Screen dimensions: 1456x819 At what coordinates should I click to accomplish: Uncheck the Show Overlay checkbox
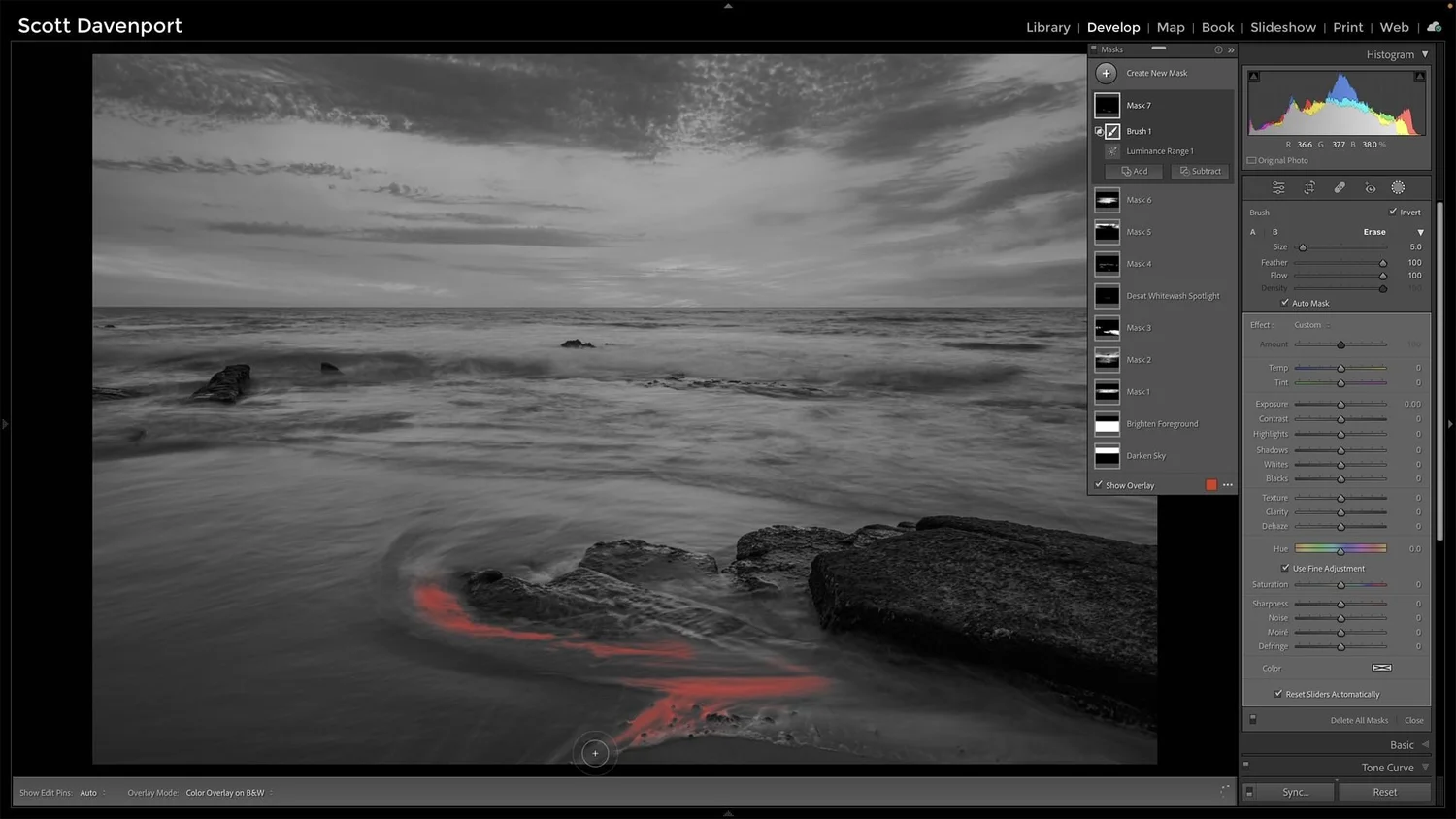pos(1099,484)
